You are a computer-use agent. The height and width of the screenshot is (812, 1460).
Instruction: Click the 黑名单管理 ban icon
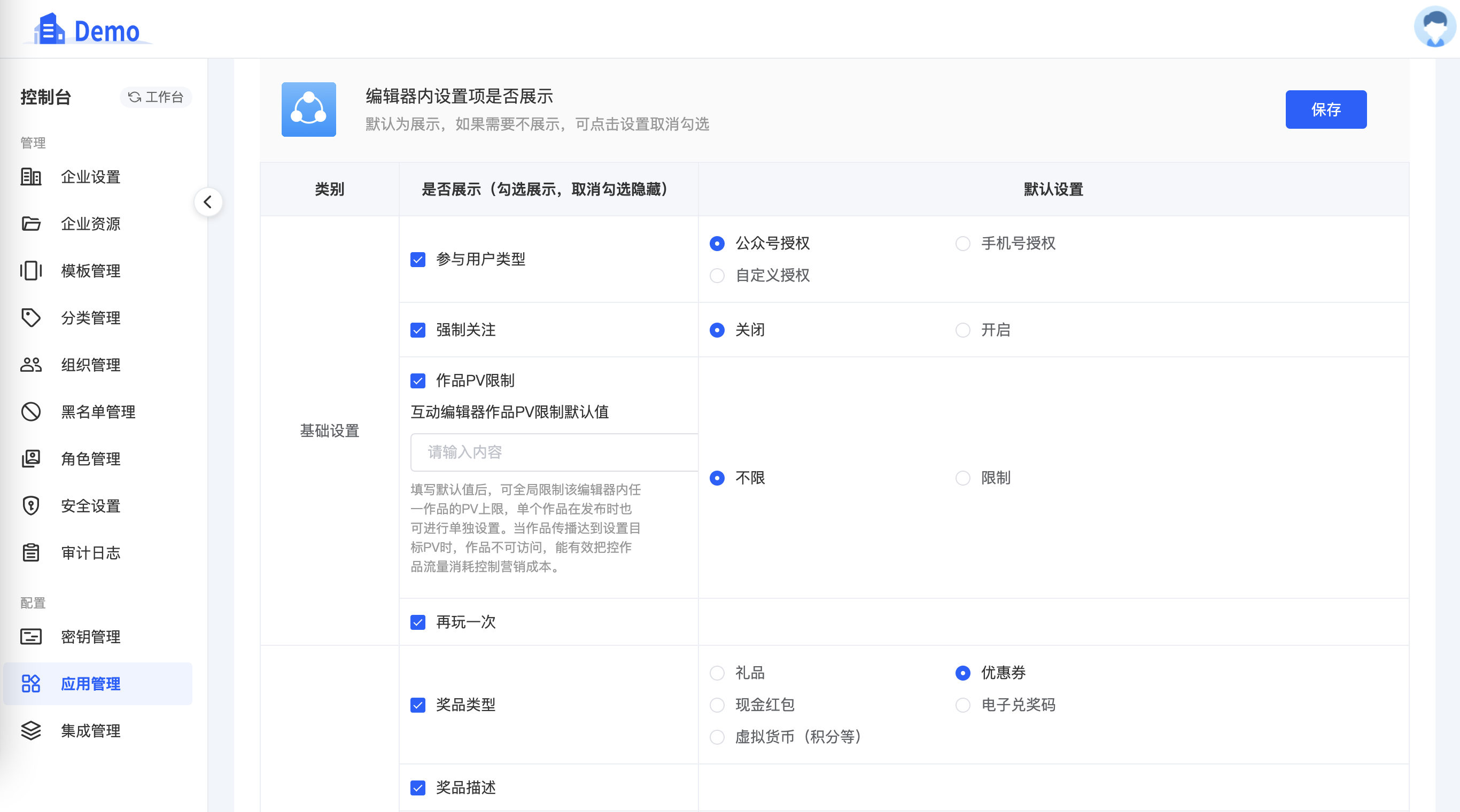[31, 412]
